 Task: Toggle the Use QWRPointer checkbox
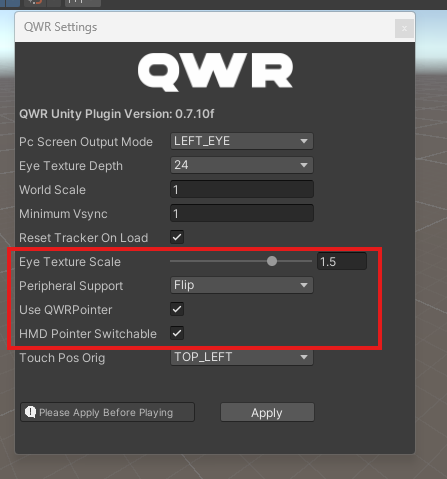[177, 309]
